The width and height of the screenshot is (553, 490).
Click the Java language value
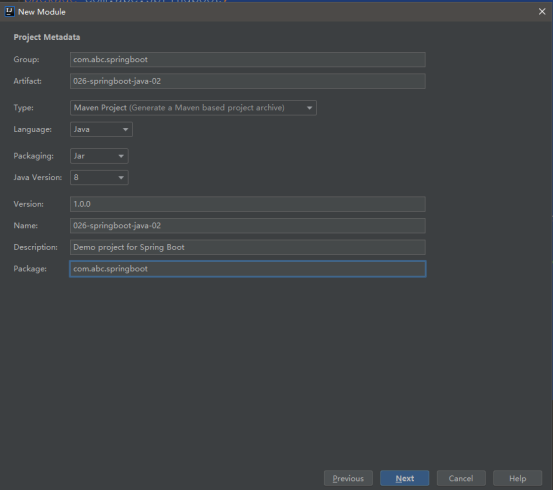coord(81,129)
